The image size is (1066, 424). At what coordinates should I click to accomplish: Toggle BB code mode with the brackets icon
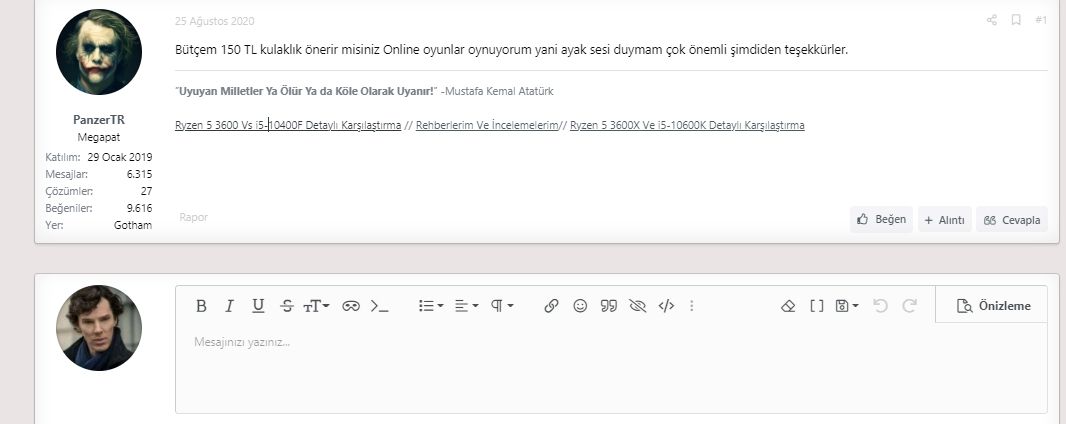[816, 306]
